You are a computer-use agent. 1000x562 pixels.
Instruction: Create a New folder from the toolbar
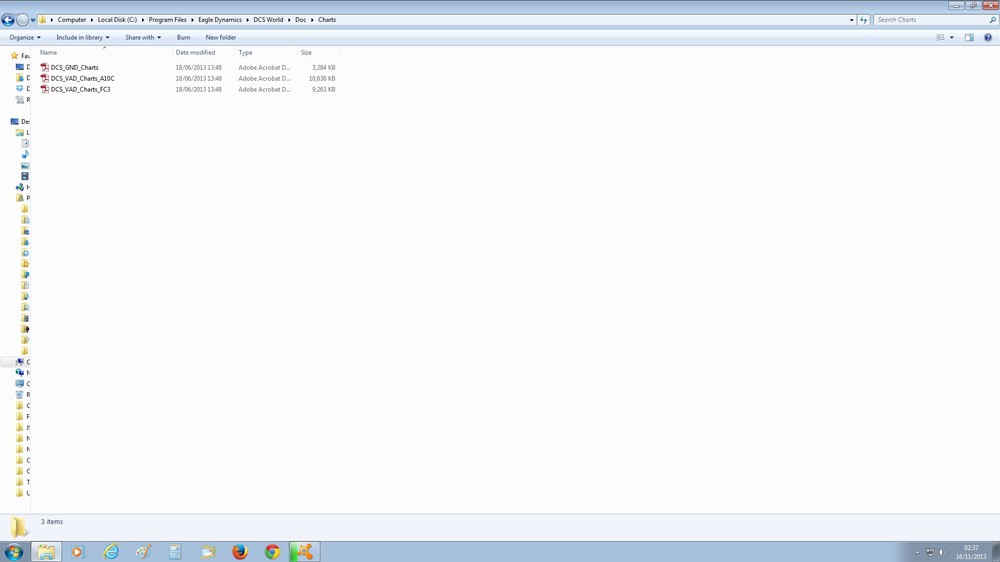point(221,38)
